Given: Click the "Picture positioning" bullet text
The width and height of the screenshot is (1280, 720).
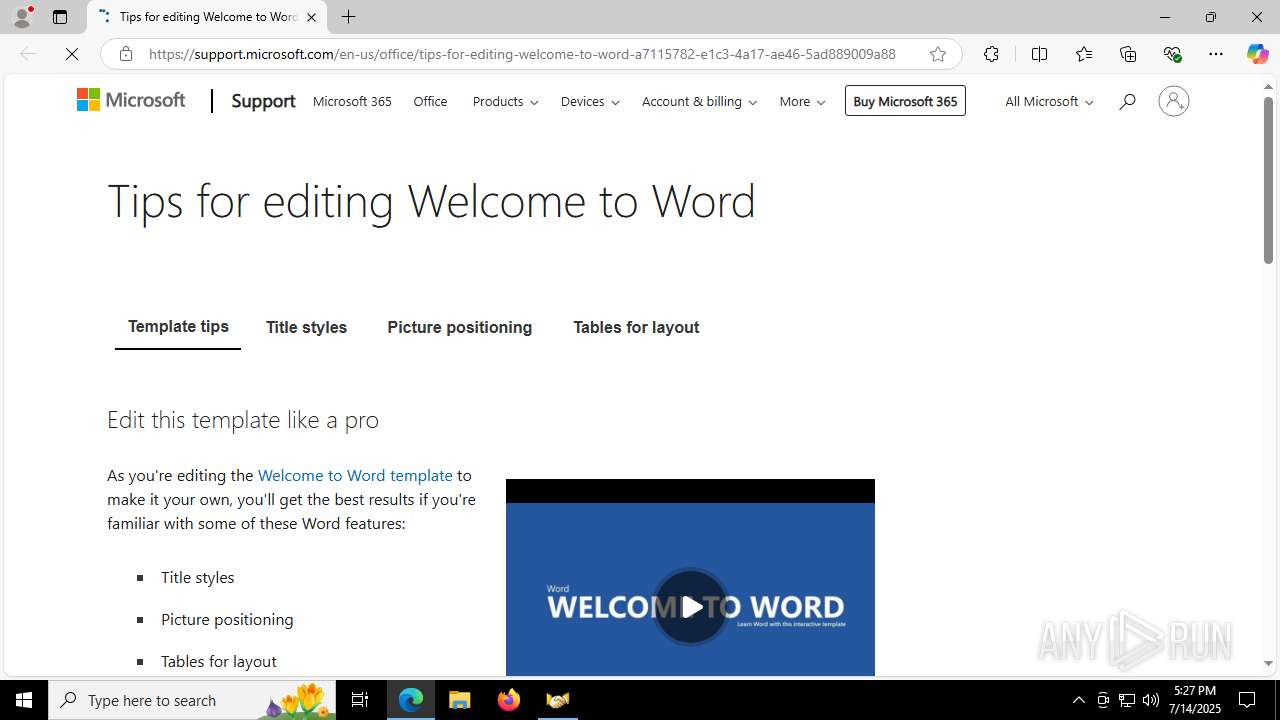Looking at the screenshot, I should pyautogui.click(x=227, y=619).
